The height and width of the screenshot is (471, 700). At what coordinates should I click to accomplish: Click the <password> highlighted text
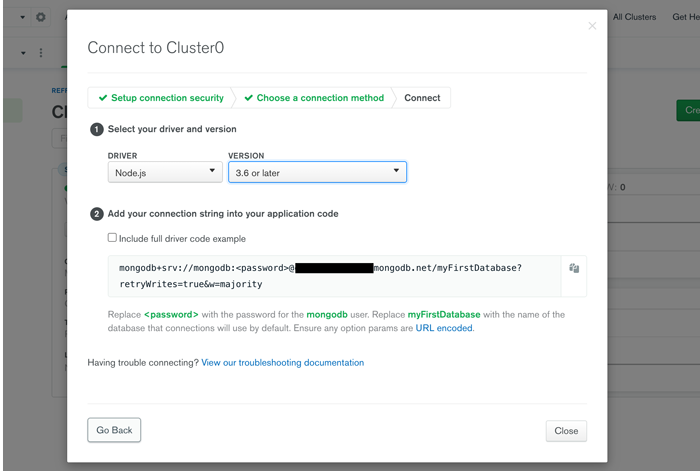(171, 315)
